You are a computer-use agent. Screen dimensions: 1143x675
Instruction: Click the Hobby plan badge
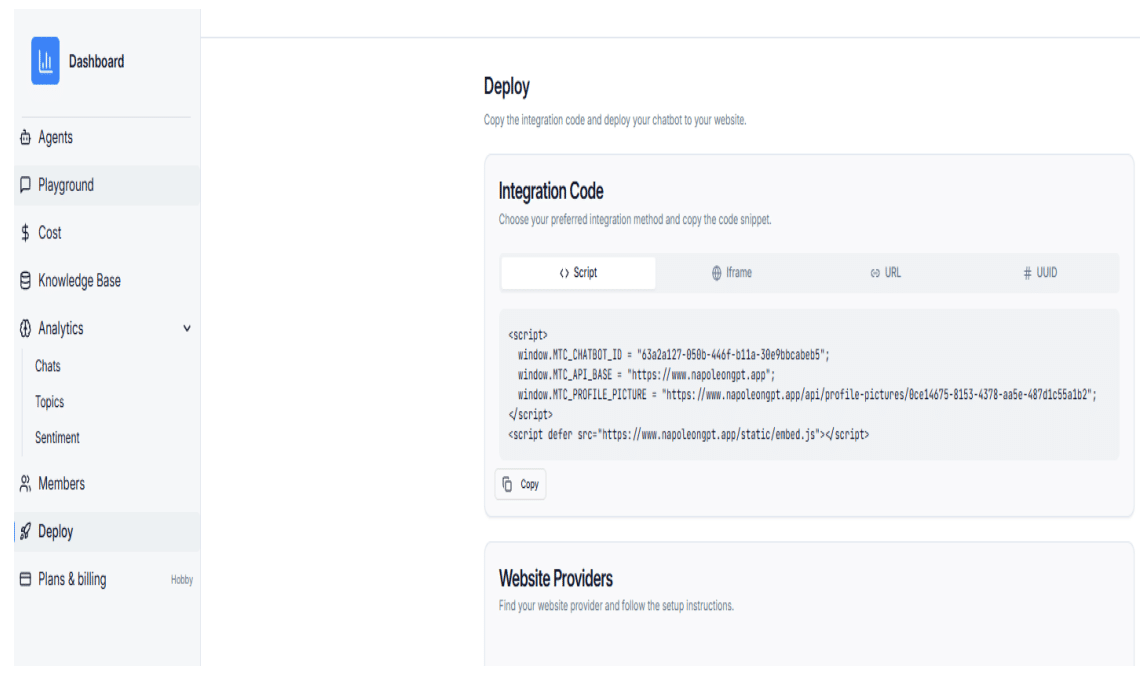click(182, 580)
